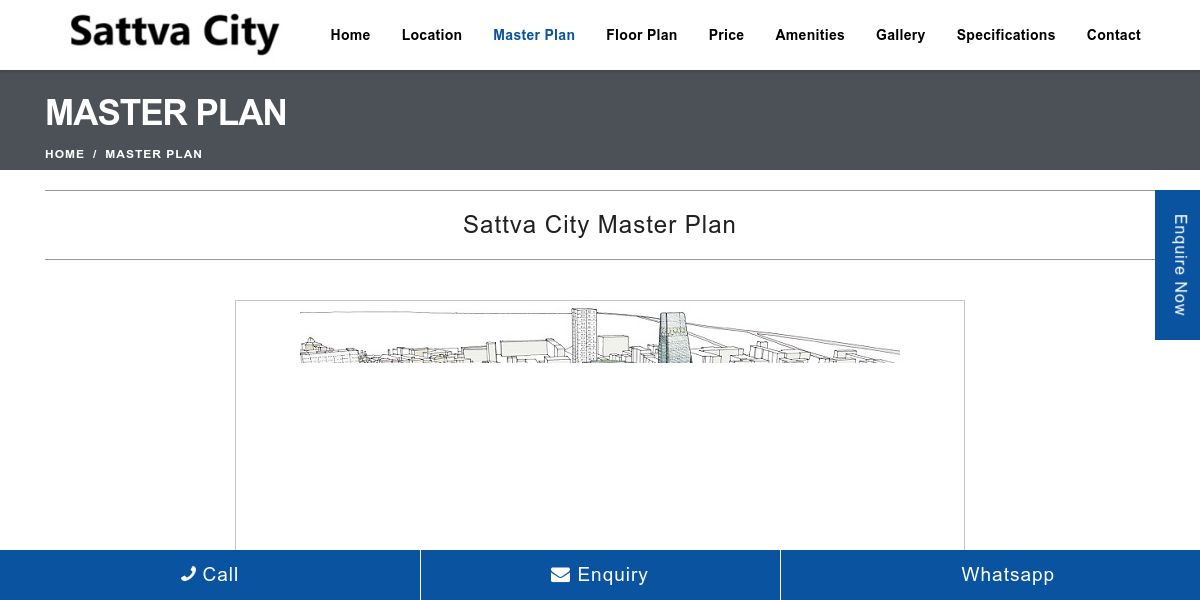Image resolution: width=1200 pixels, height=600 pixels.
Task: Select the Master Plan nav item
Action: (x=534, y=35)
